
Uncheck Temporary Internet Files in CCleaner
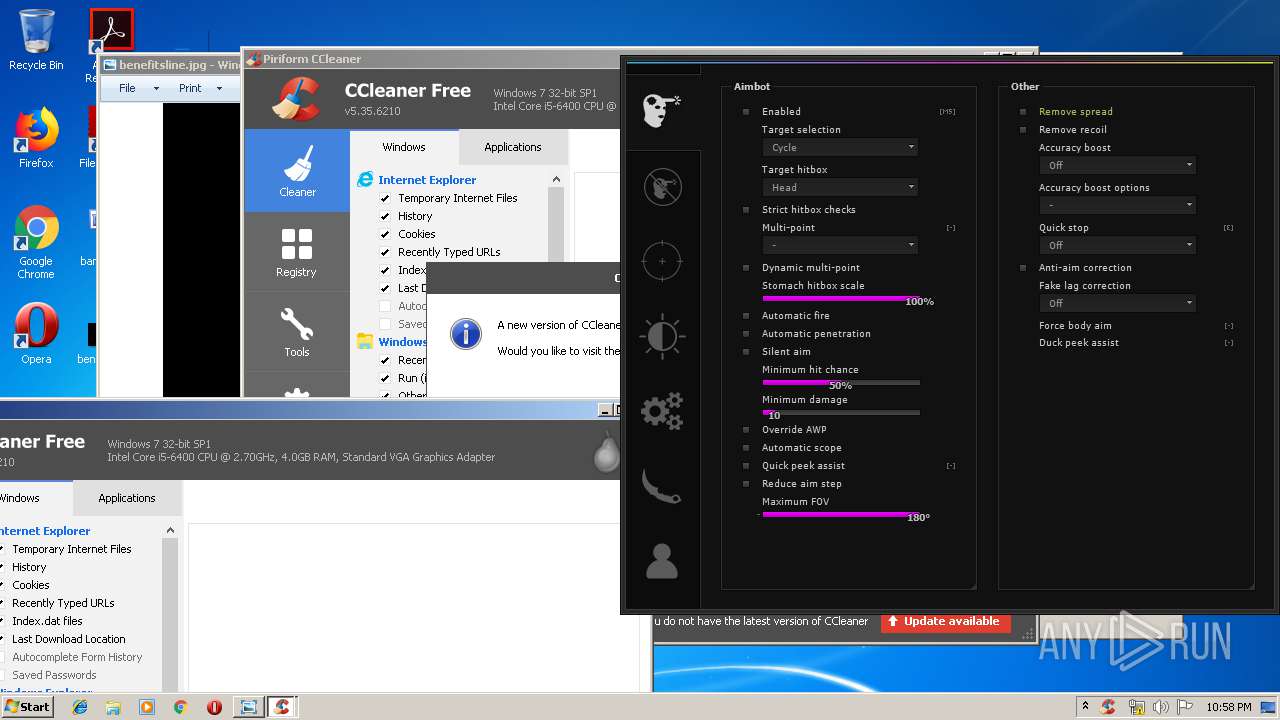pos(385,198)
